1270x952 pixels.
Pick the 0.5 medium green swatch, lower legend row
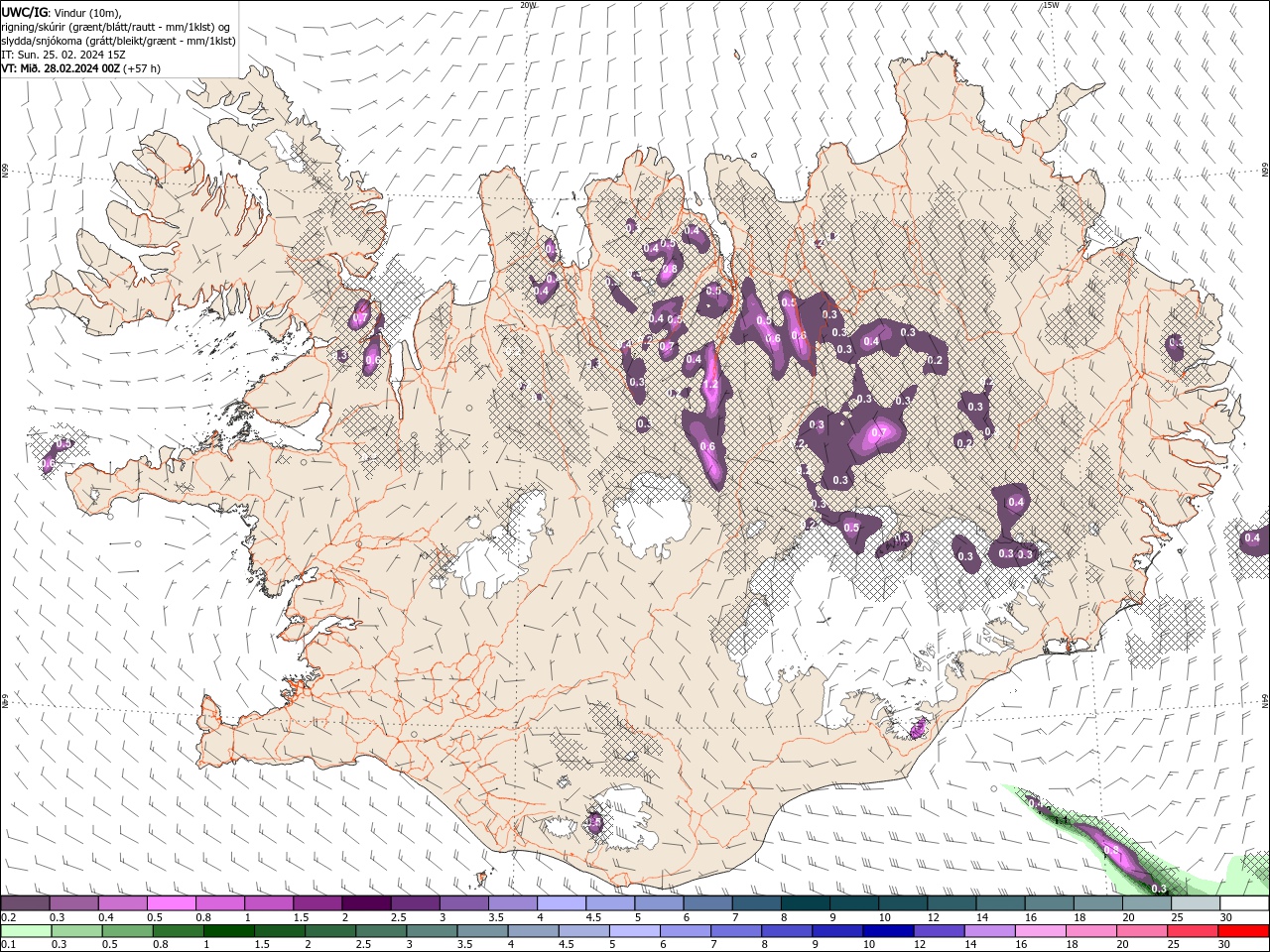point(127,931)
